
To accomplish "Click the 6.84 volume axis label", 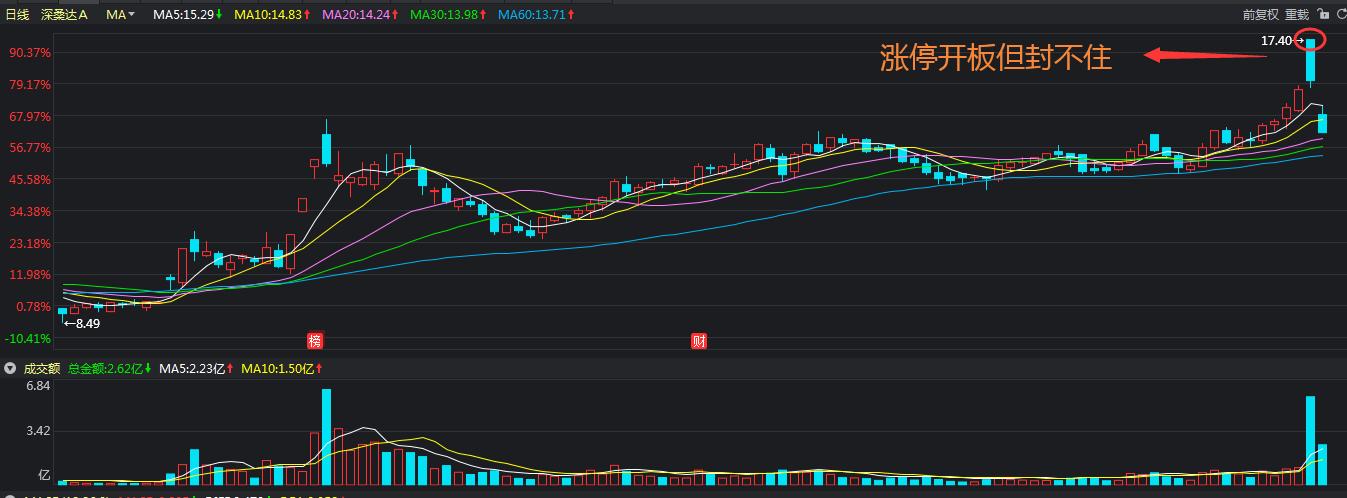I will 39,386.
